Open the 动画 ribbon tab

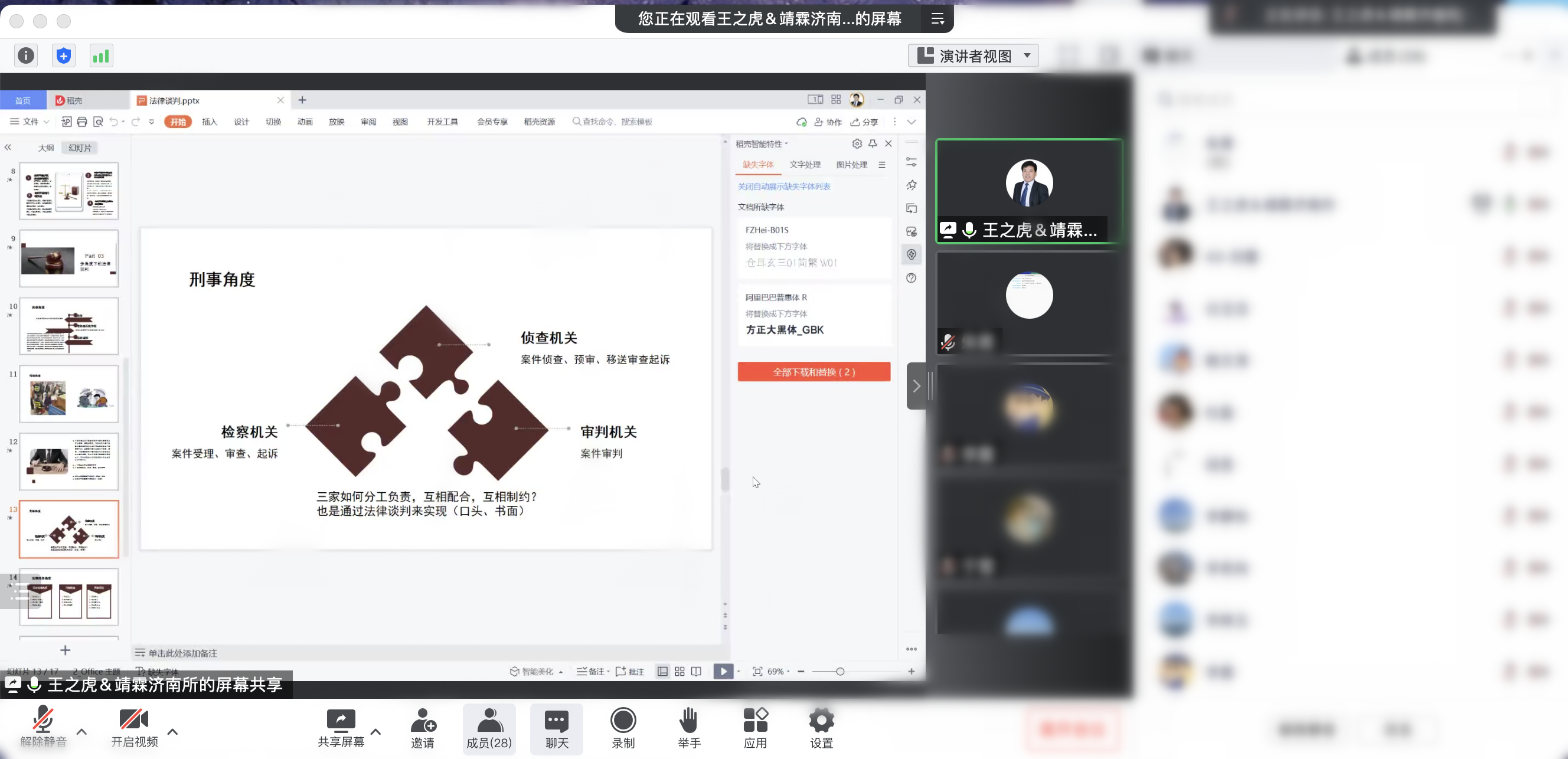pos(305,122)
